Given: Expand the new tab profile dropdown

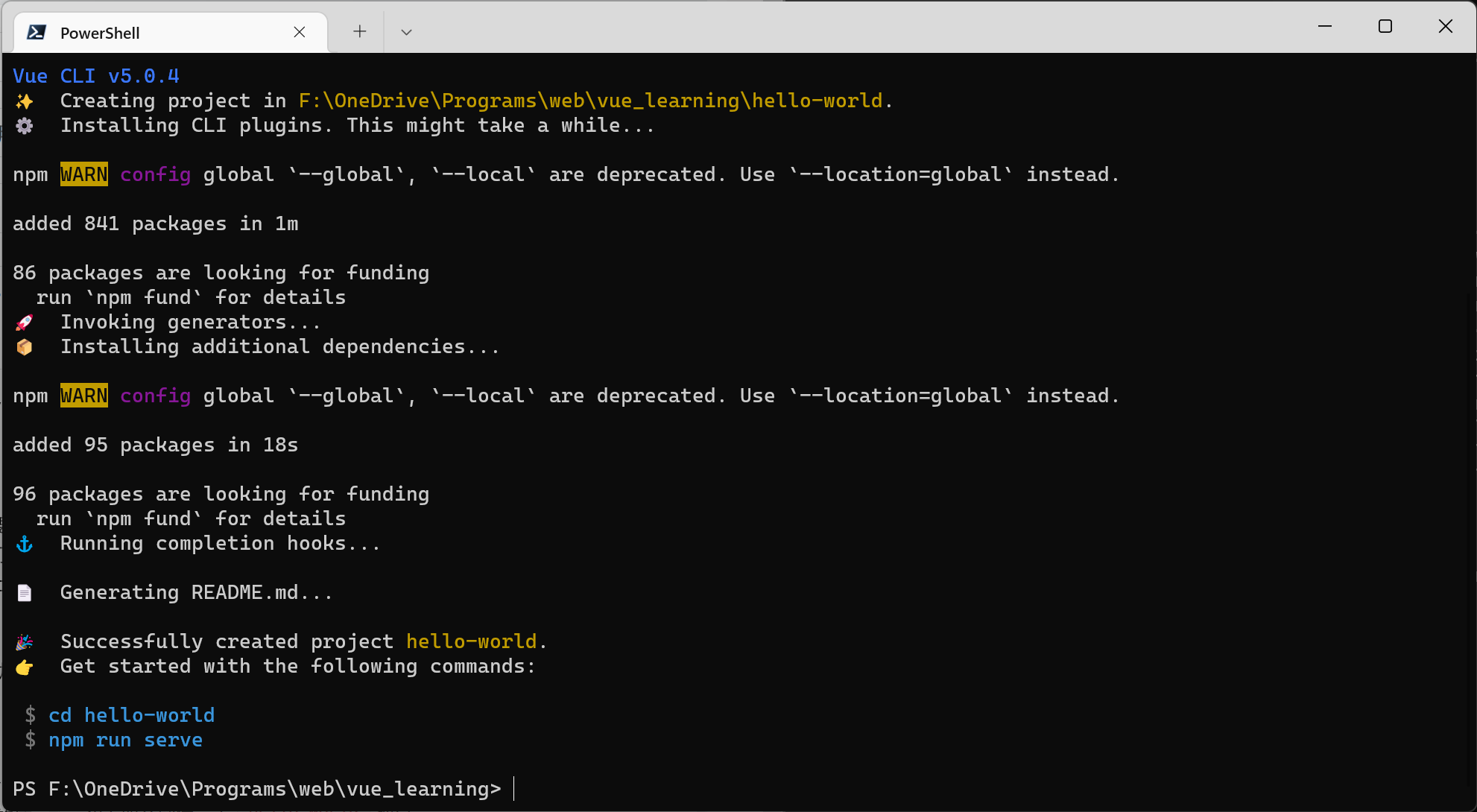Looking at the screenshot, I should pyautogui.click(x=406, y=32).
